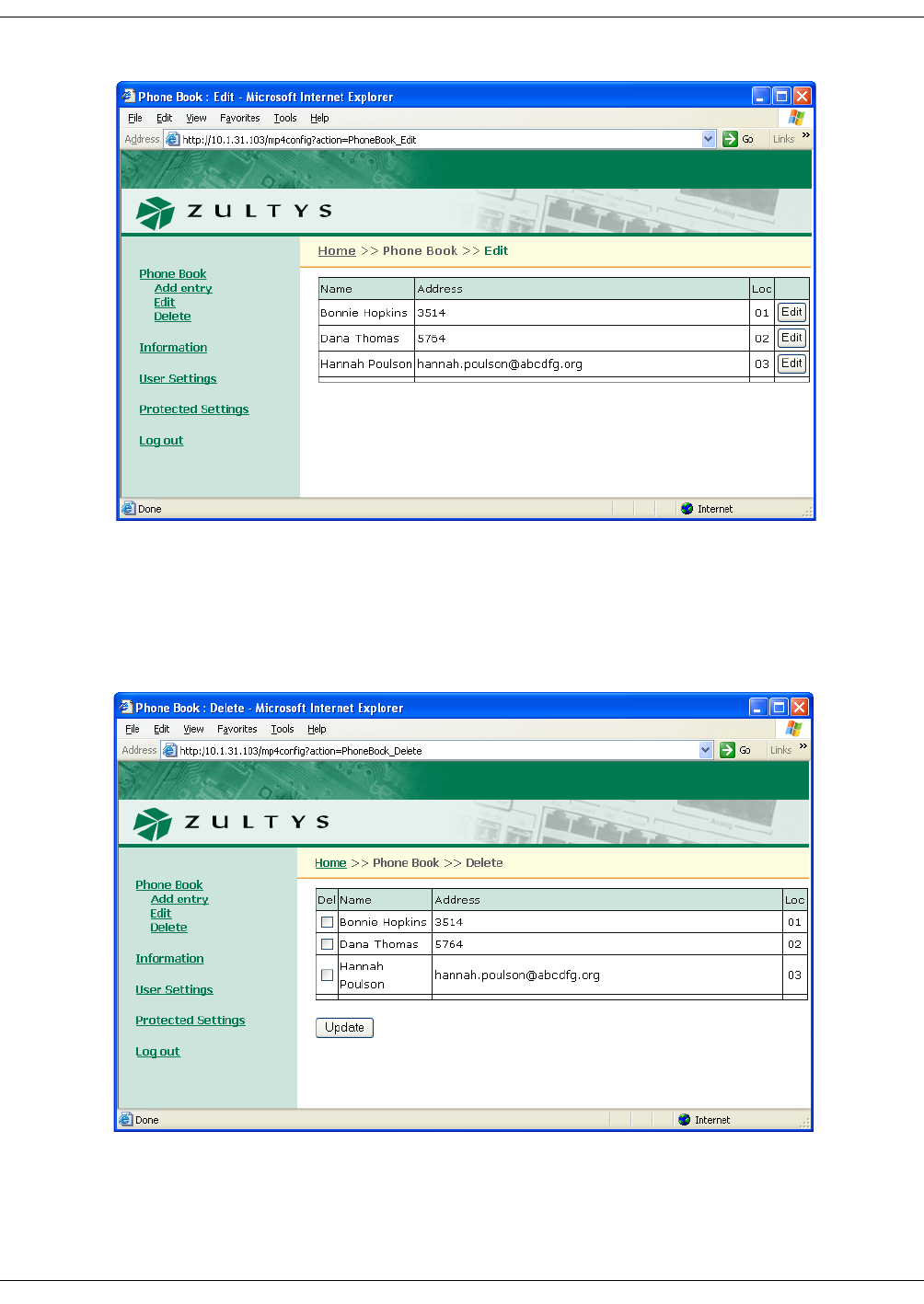Click Internet zone globe icon in Edit window
Screen dimensions: 924x1304
pyautogui.click(x=687, y=509)
